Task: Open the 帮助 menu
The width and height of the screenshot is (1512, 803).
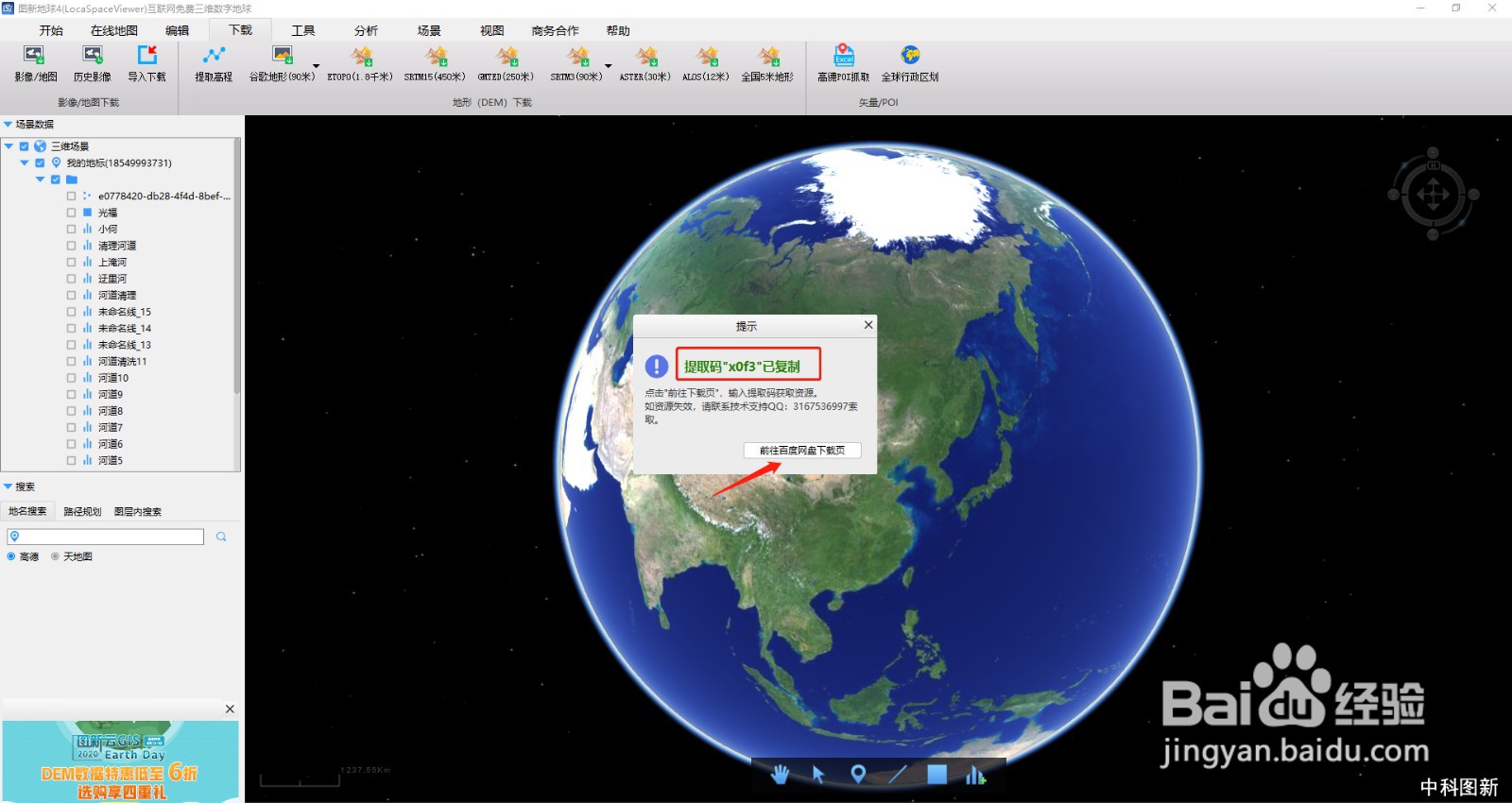Action: coord(618,30)
